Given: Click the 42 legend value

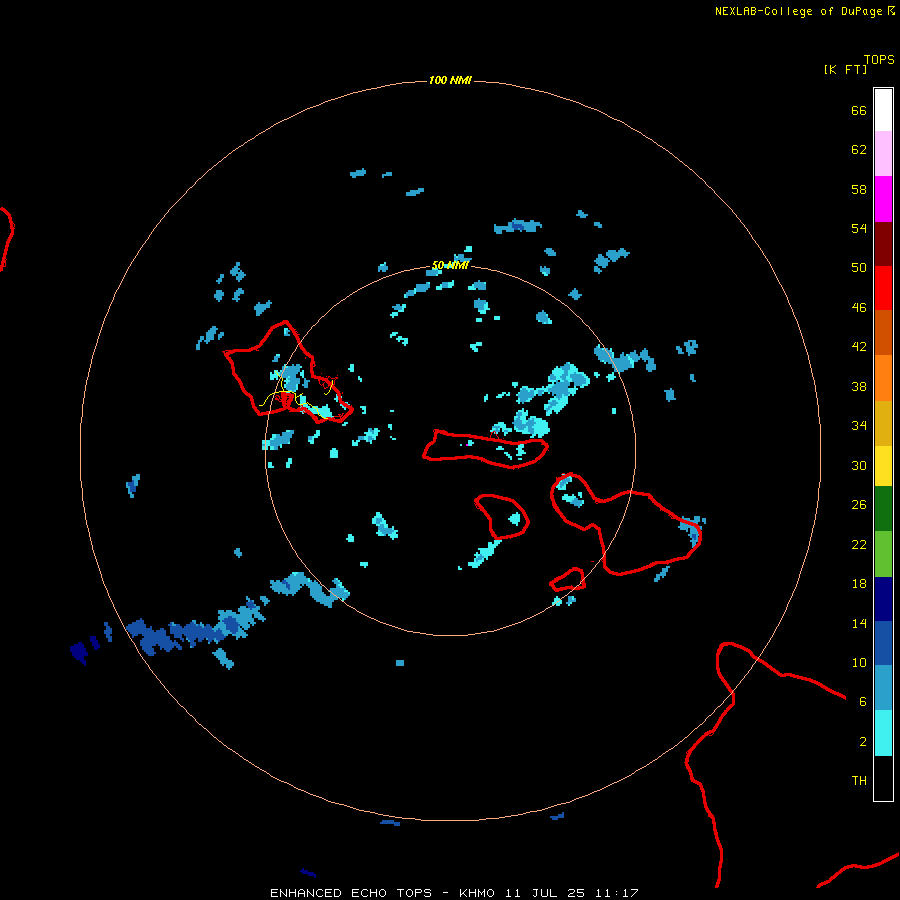Looking at the screenshot, I should (x=859, y=347).
